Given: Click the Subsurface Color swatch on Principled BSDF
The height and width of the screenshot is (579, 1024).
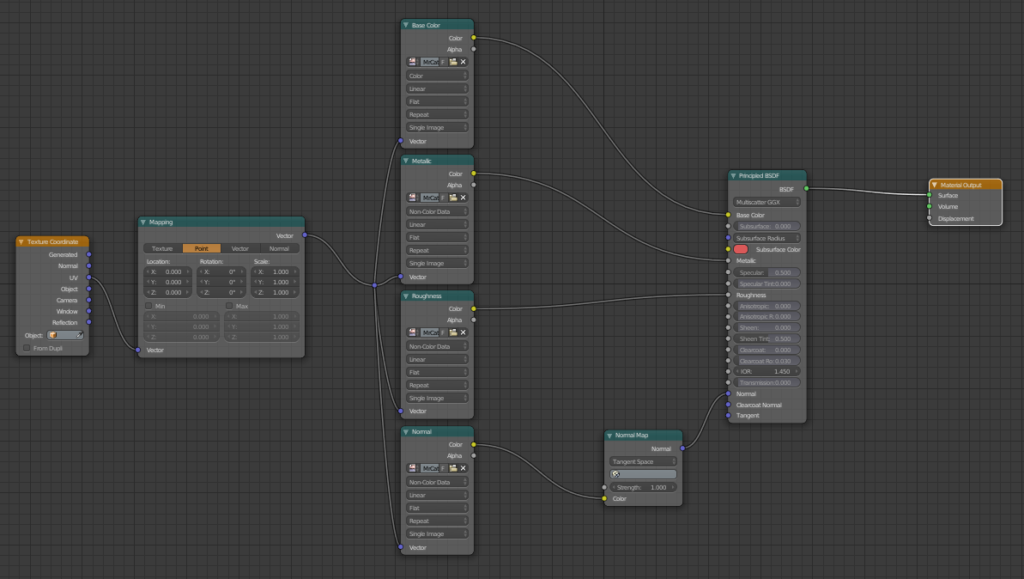Looking at the screenshot, I should tap(740, 249).
